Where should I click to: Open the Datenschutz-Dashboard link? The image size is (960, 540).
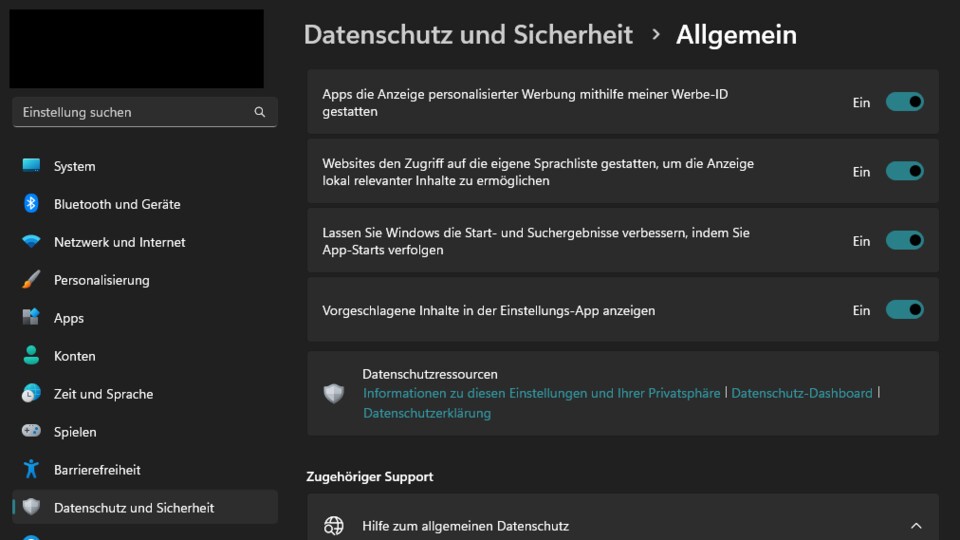point(801,393)
